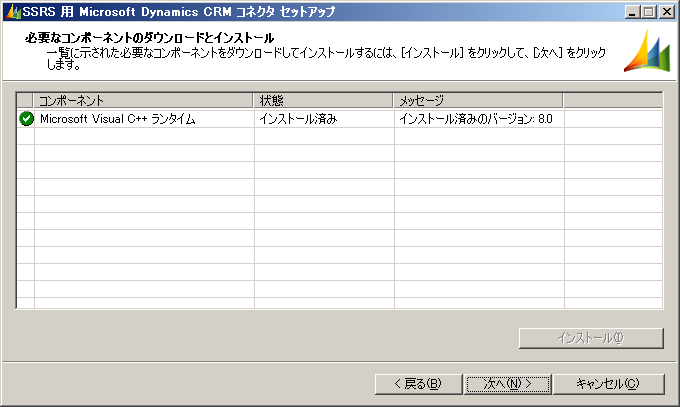680x407 pixels.
Task: Click the コンポーネント column header
Action: (143, 101)
